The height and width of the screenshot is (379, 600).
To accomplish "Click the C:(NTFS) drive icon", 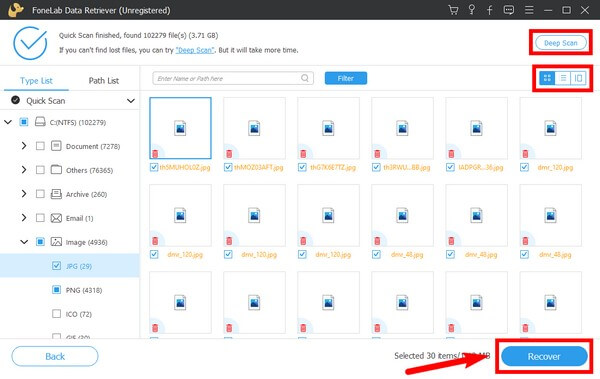I will click(40, 122).
